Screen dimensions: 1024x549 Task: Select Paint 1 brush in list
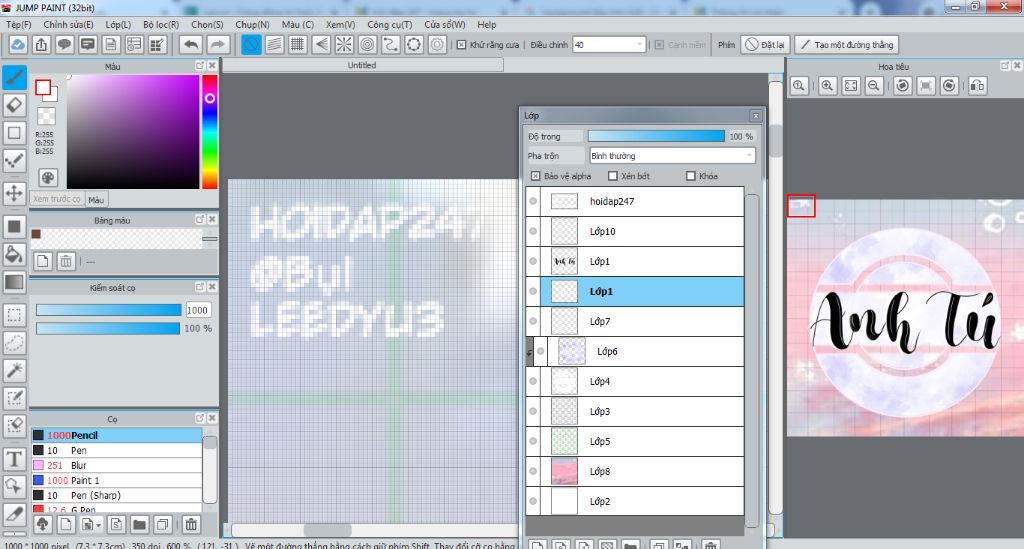(117, 480)
